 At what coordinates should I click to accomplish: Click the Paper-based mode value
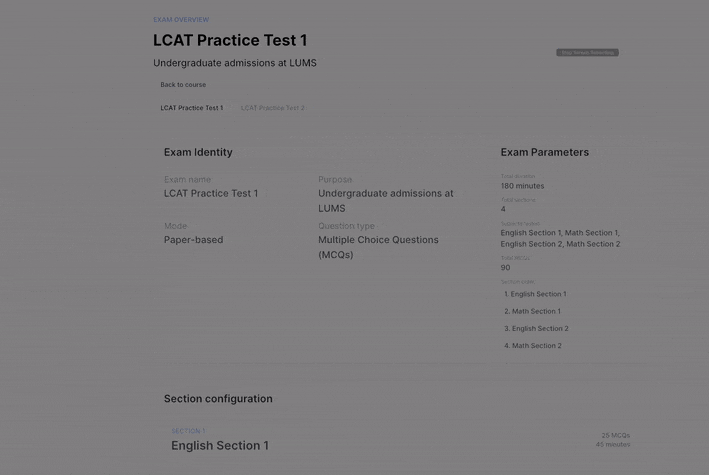coord(193,240)
